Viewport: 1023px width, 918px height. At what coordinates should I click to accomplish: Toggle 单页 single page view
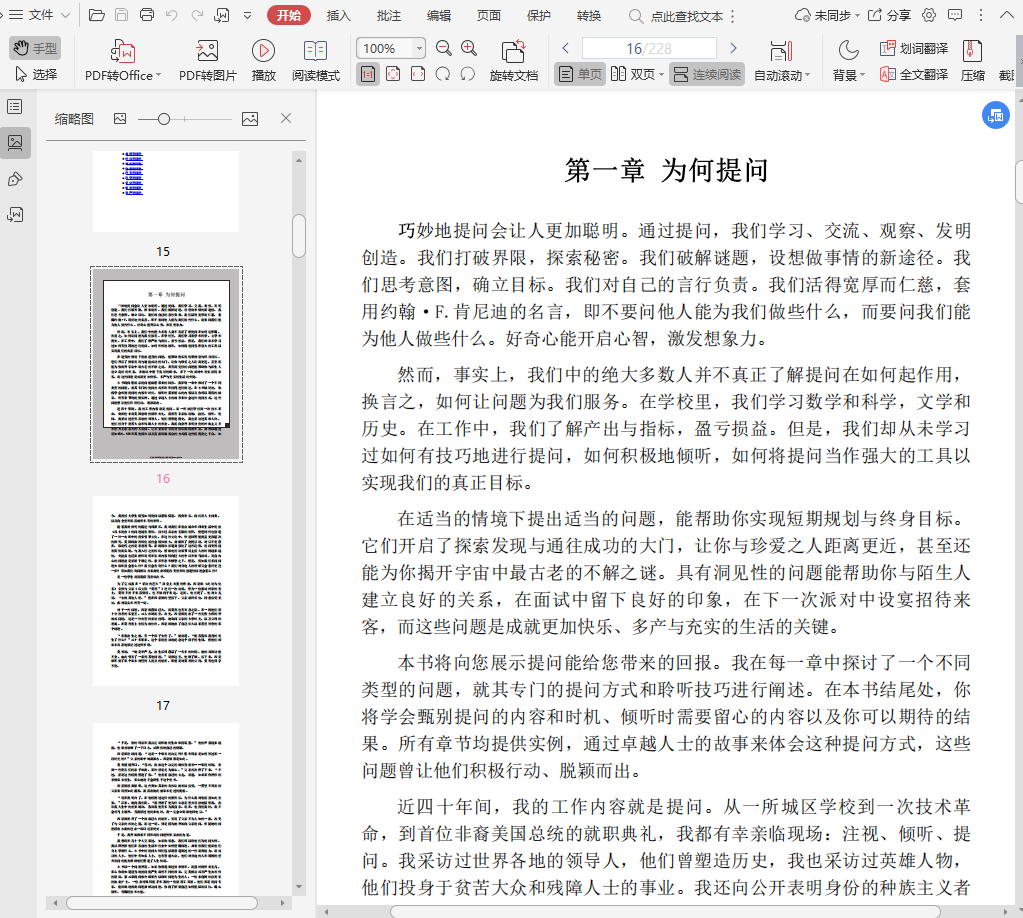tap(580, 74)
